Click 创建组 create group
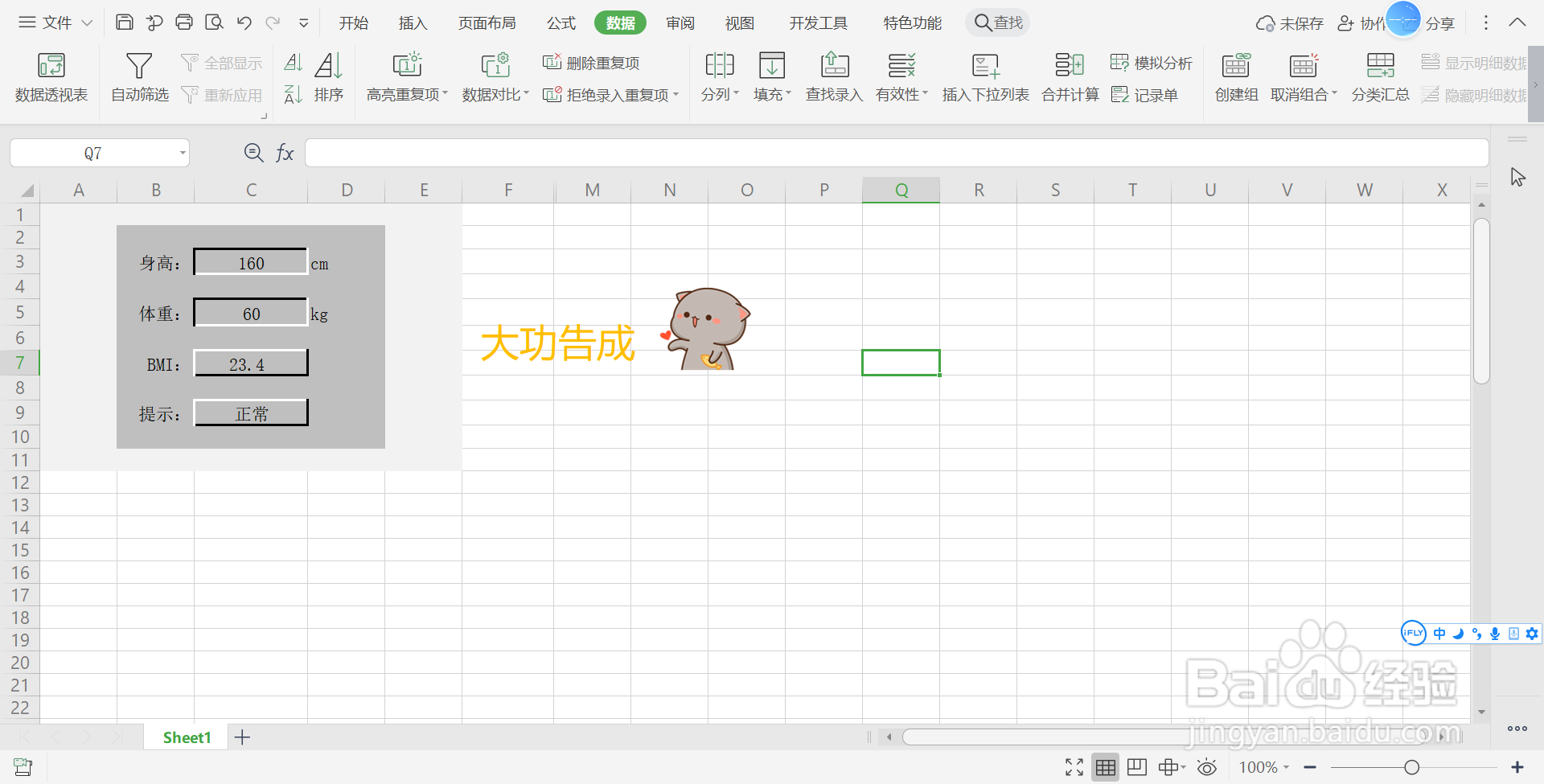 tap(1236, 77)
